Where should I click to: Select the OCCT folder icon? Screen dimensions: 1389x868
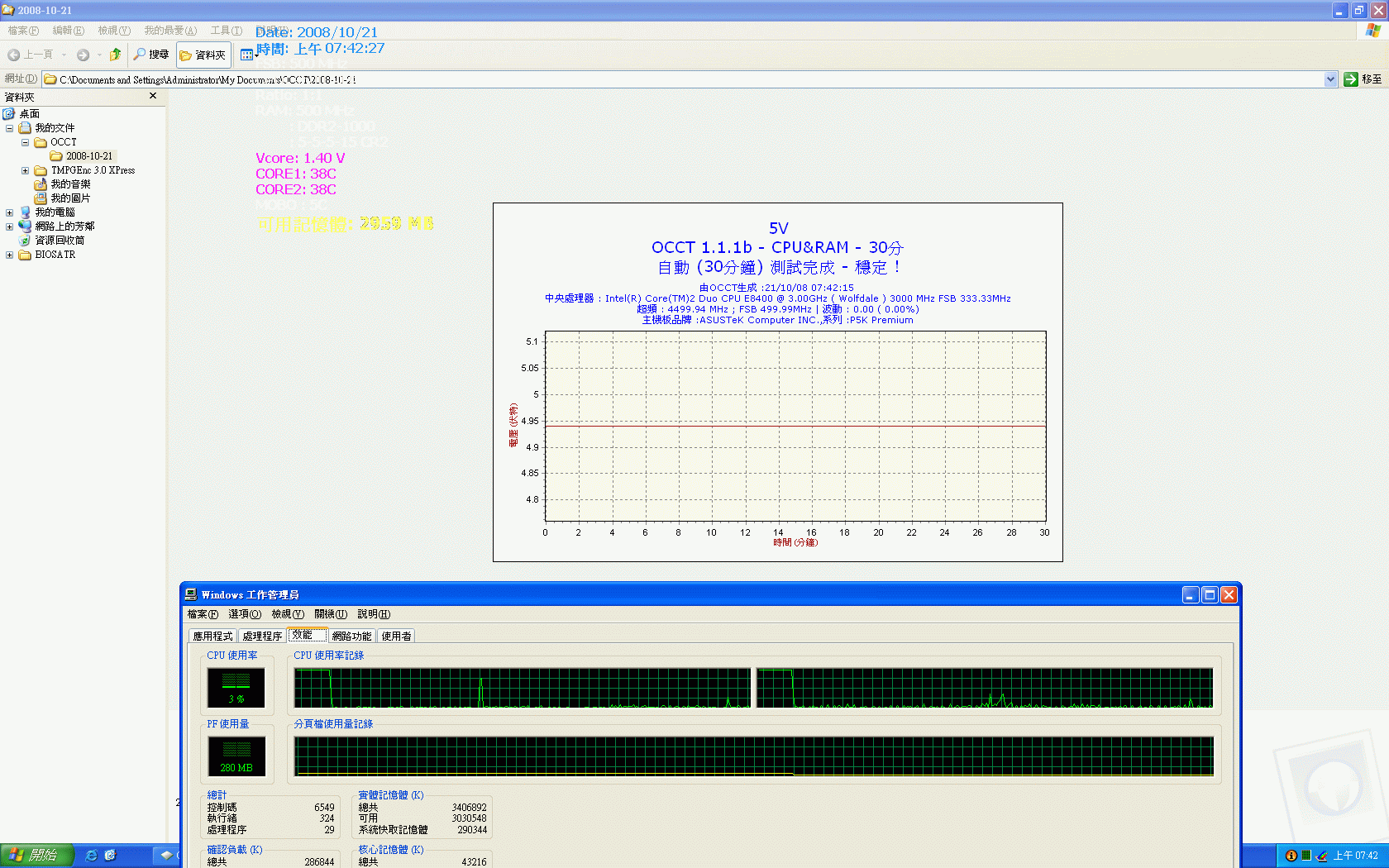point(41,142)
